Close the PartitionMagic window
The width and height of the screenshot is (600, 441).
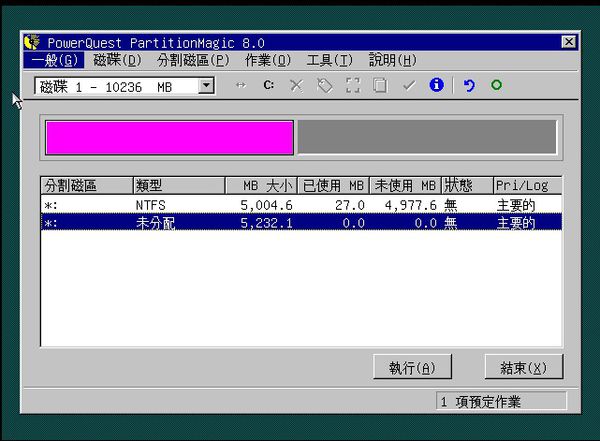pos(569,42)
